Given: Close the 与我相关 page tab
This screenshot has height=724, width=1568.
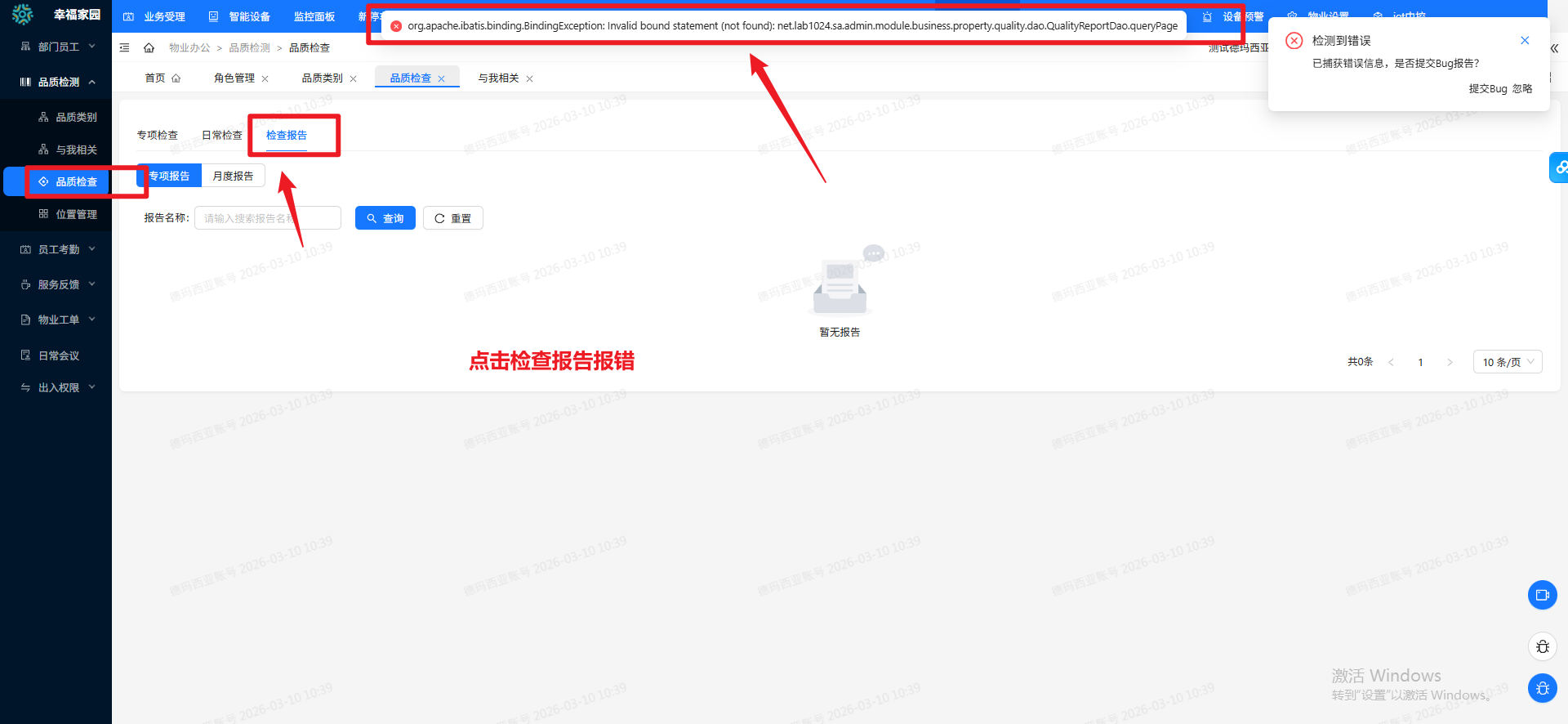Looking at the screenshot, I should point(529,78).
